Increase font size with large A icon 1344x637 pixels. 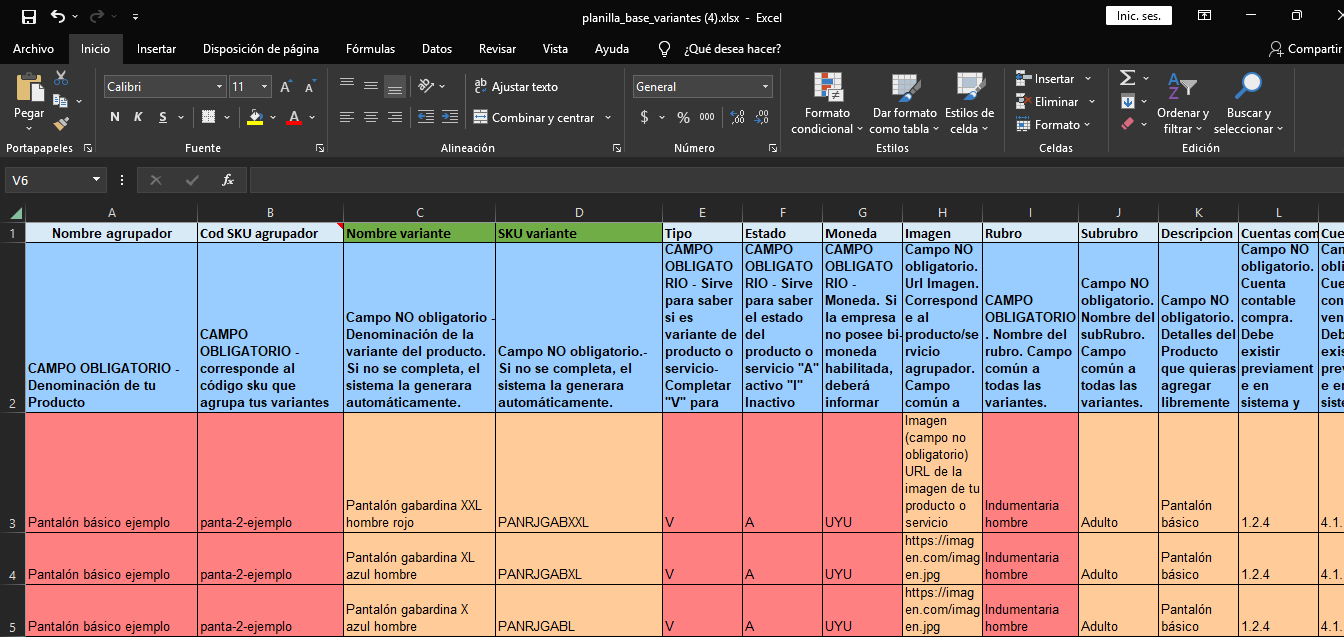[286, 87]
